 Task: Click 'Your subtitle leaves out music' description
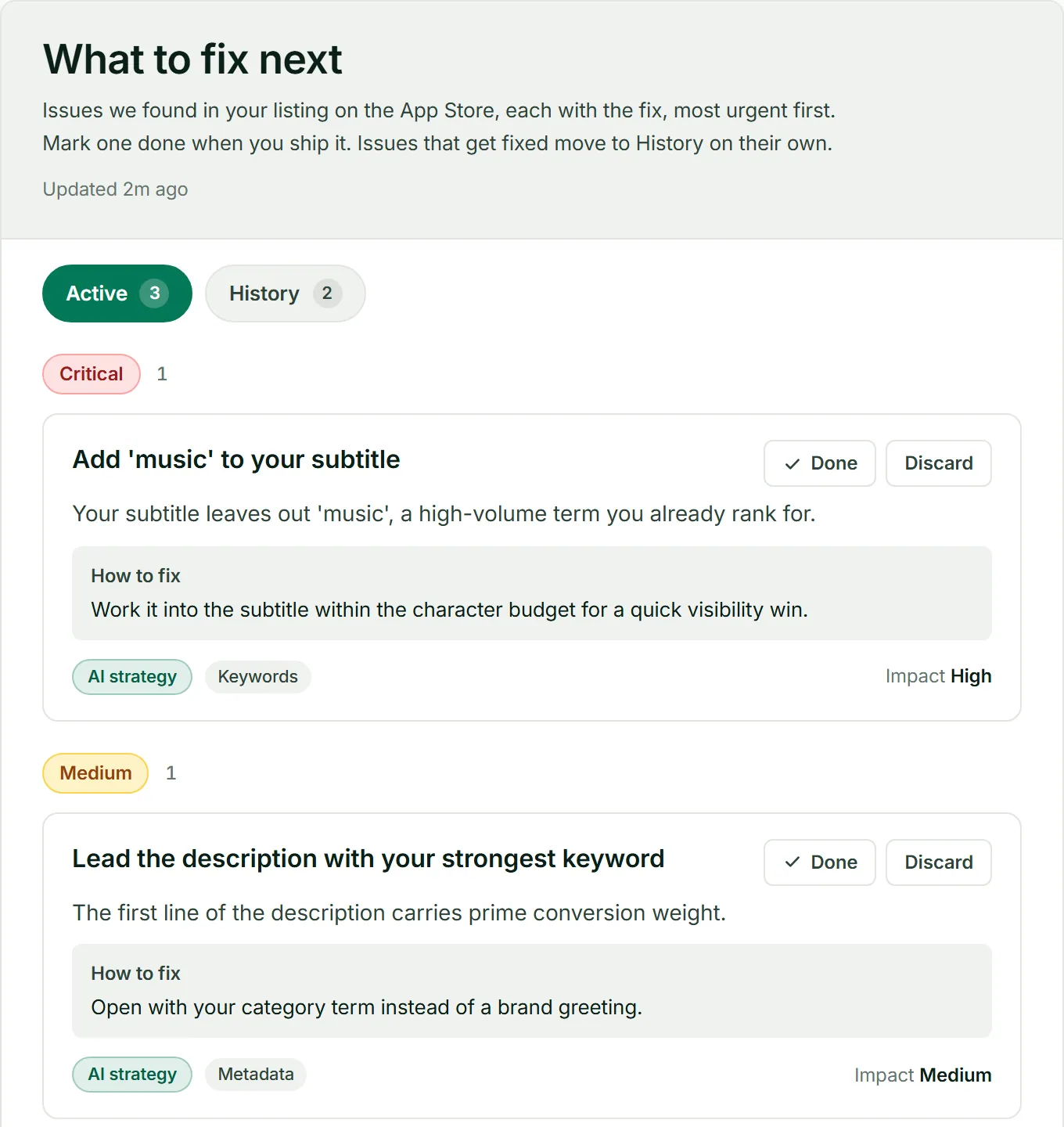point(444,514)
